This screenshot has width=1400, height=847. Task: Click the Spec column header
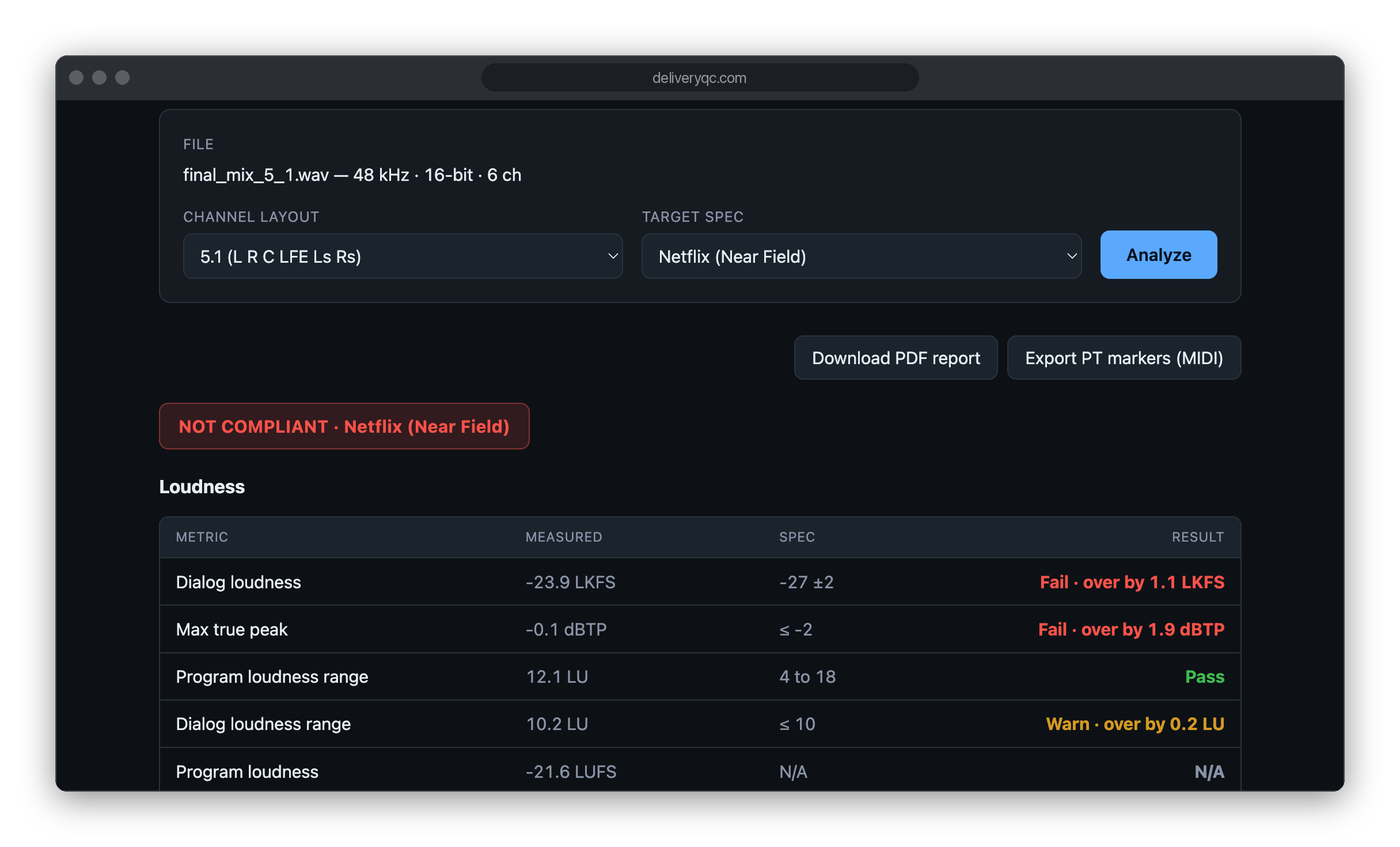pos(797,537)
